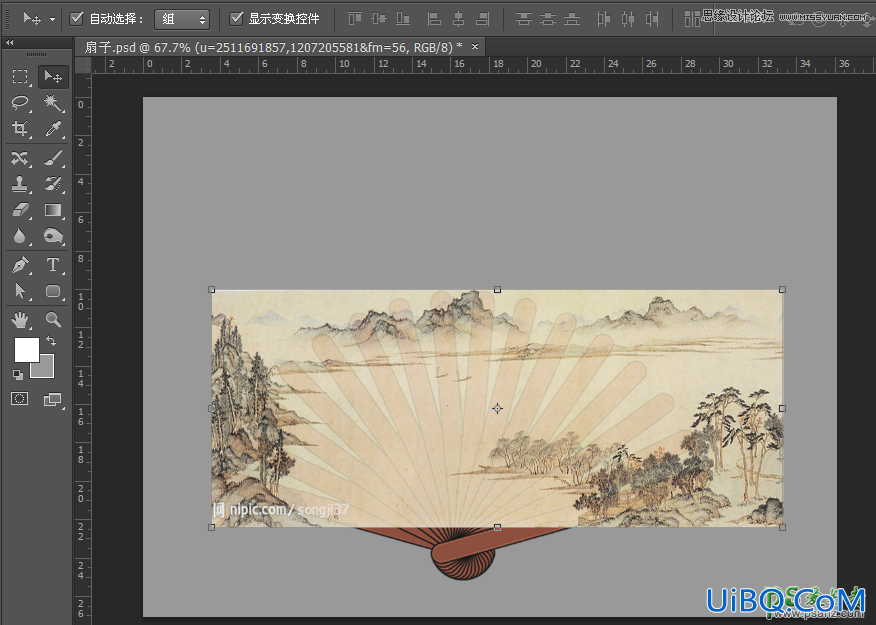Select the Zoom tool
Screen dimensions: 876x625
53,320
